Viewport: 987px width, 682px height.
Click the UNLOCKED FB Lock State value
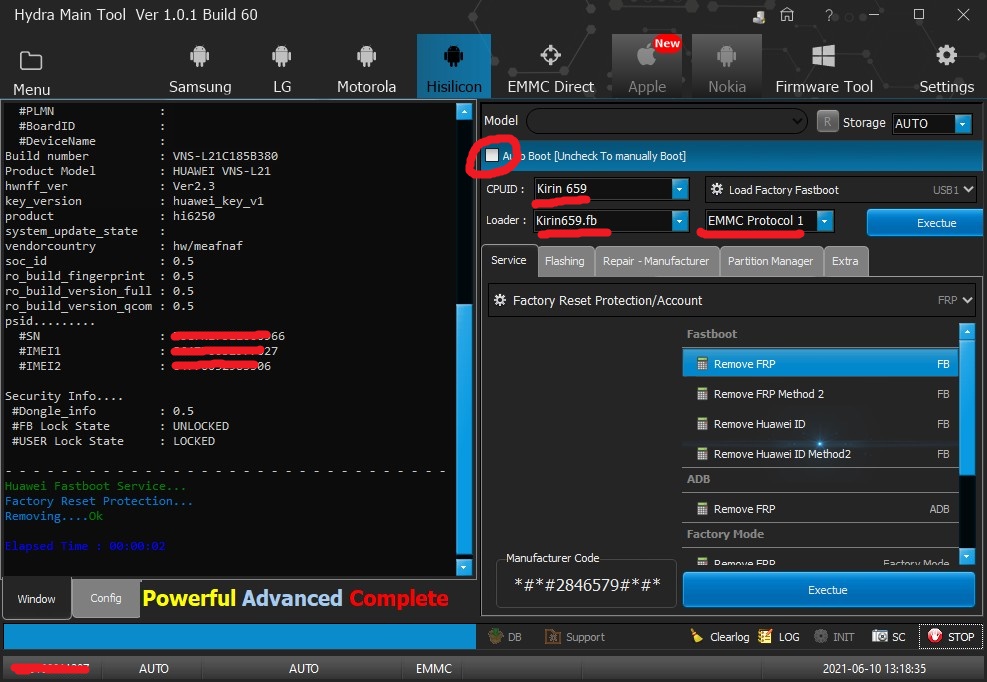click(x=201, y=426)
